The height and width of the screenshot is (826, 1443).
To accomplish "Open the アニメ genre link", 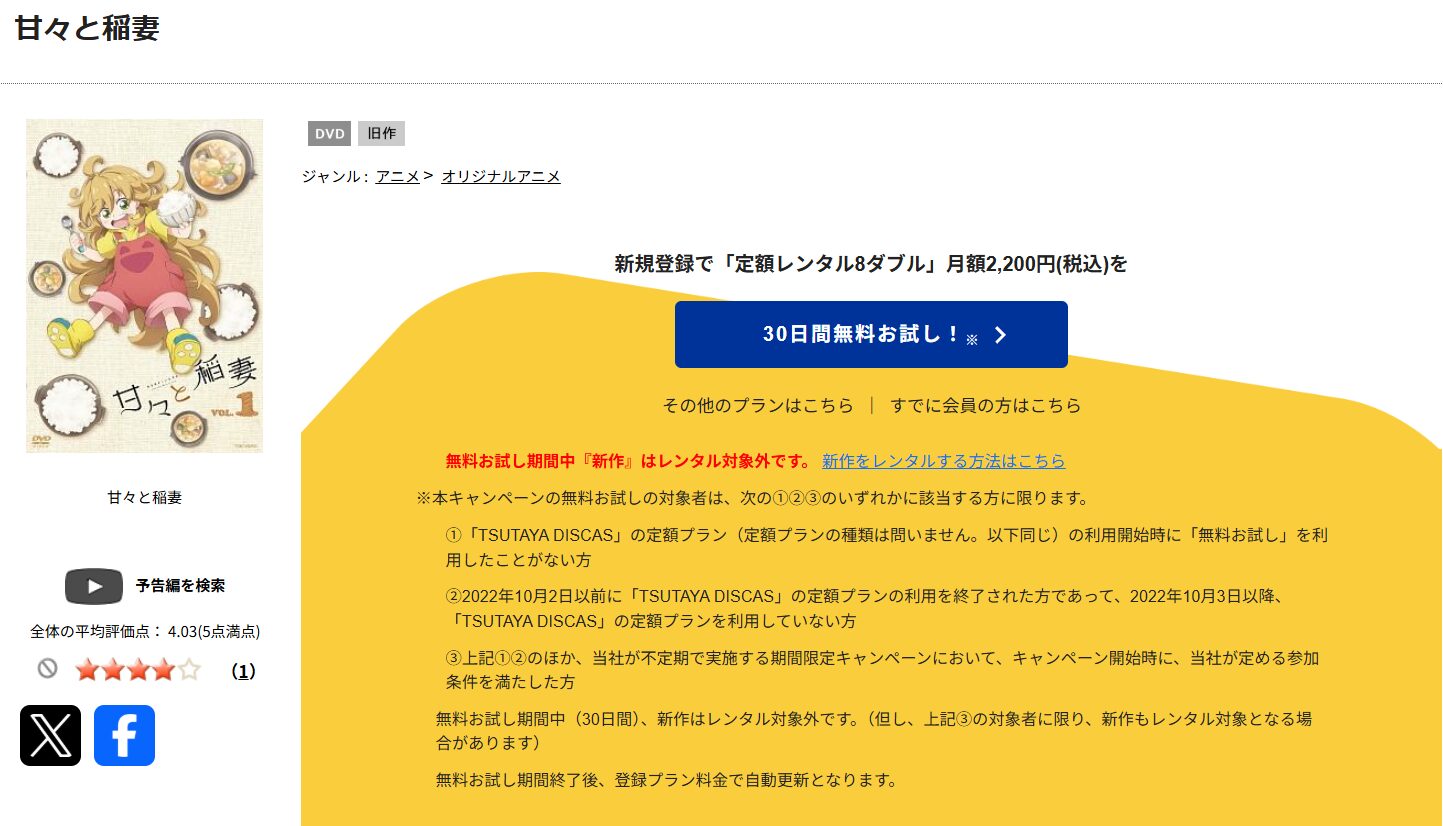I will pos(398,176).
